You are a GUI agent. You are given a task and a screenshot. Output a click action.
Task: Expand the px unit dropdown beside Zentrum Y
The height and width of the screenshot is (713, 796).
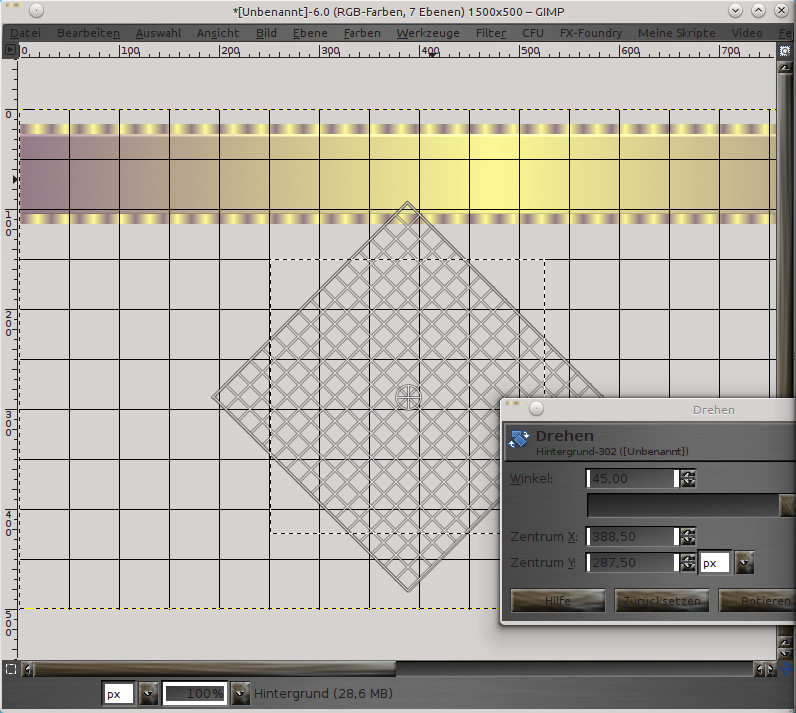pos(743,563)
